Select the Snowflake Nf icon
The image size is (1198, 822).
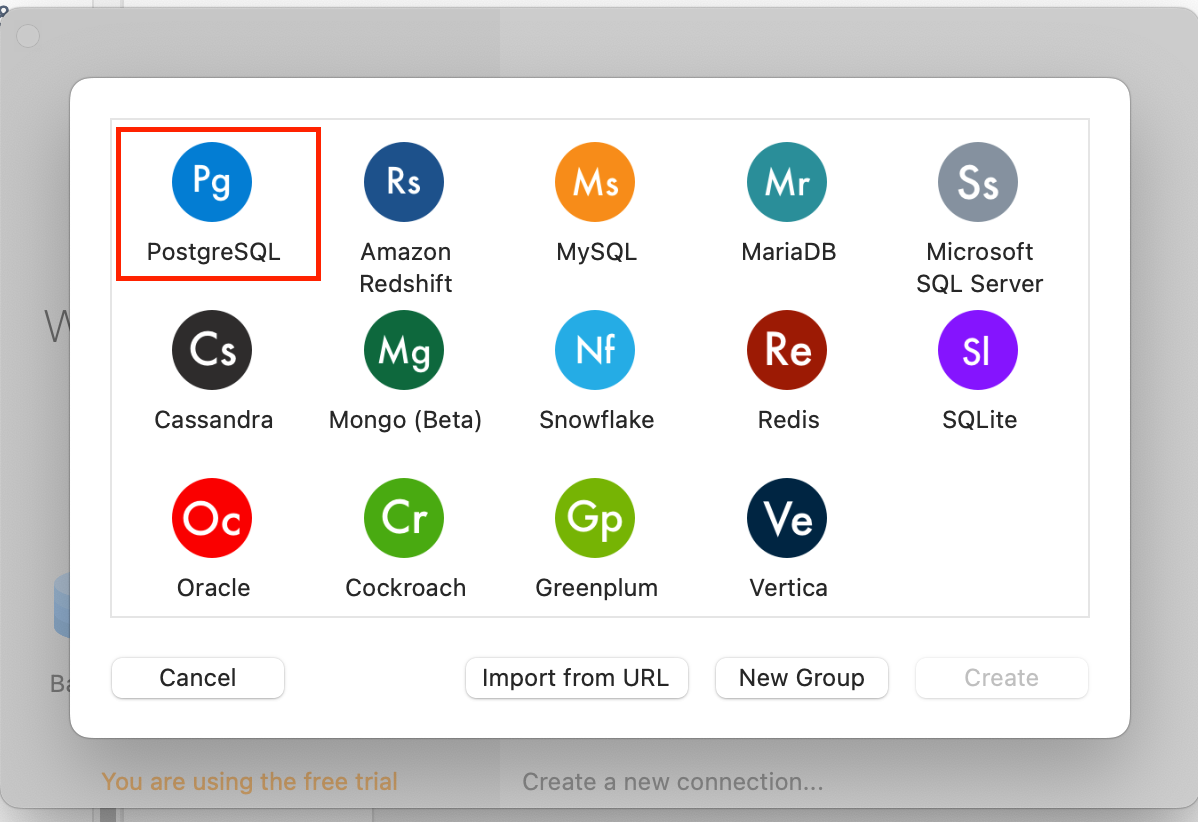(595, 350)
